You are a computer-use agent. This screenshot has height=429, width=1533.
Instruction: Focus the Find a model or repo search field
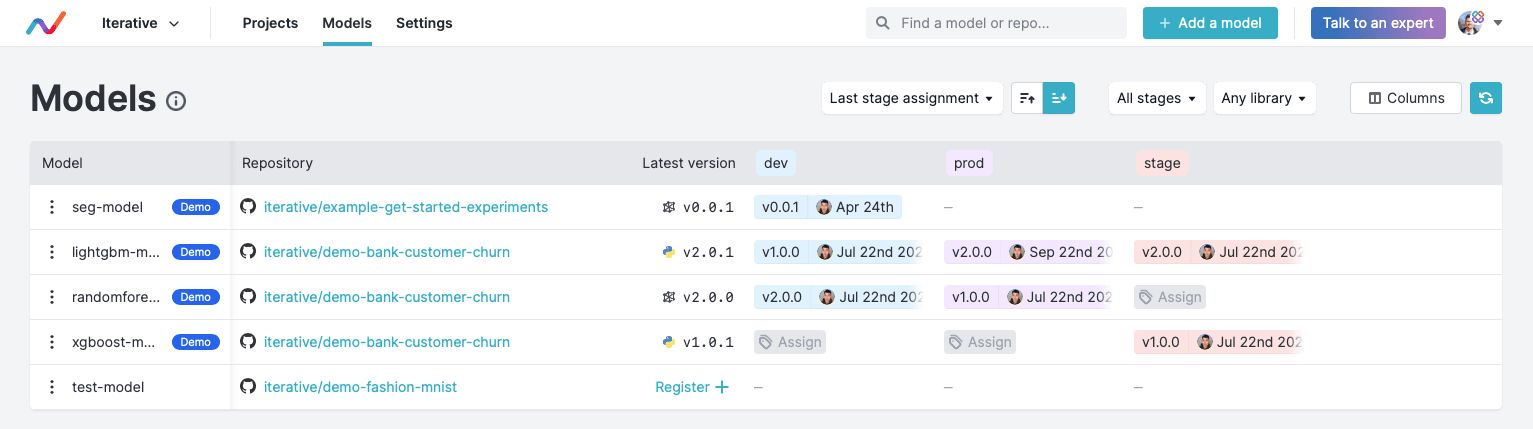pyautogui.click(x=996, y=23)
